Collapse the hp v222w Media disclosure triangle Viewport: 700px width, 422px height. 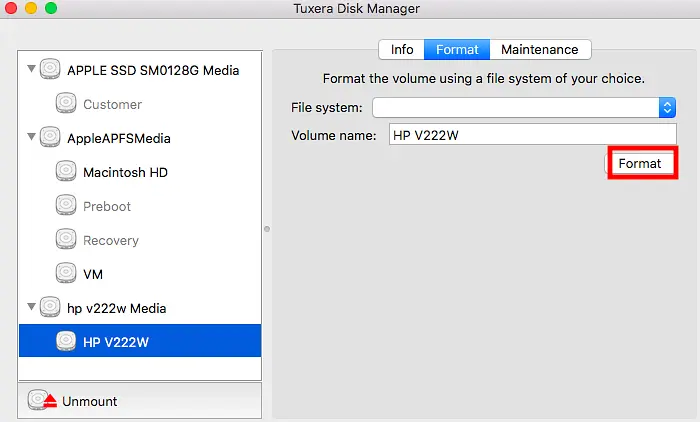tap(31, 306)
